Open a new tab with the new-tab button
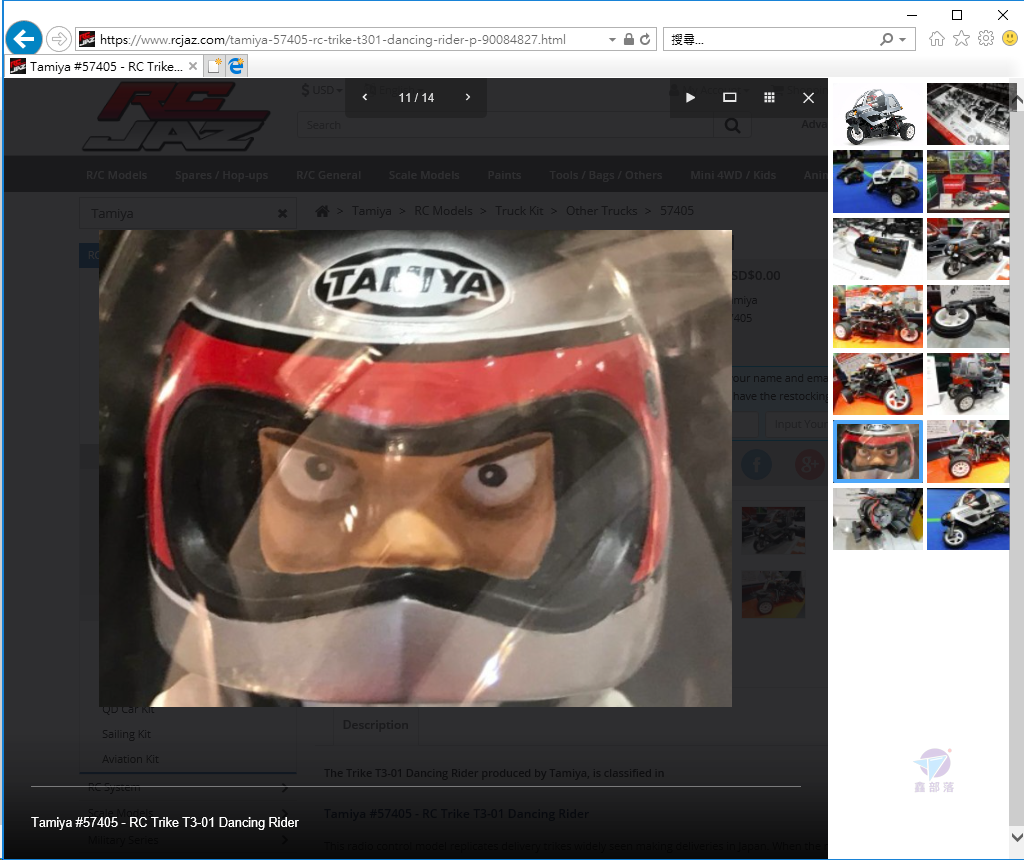The image size is (1024, 860). (x=214, y=66)
